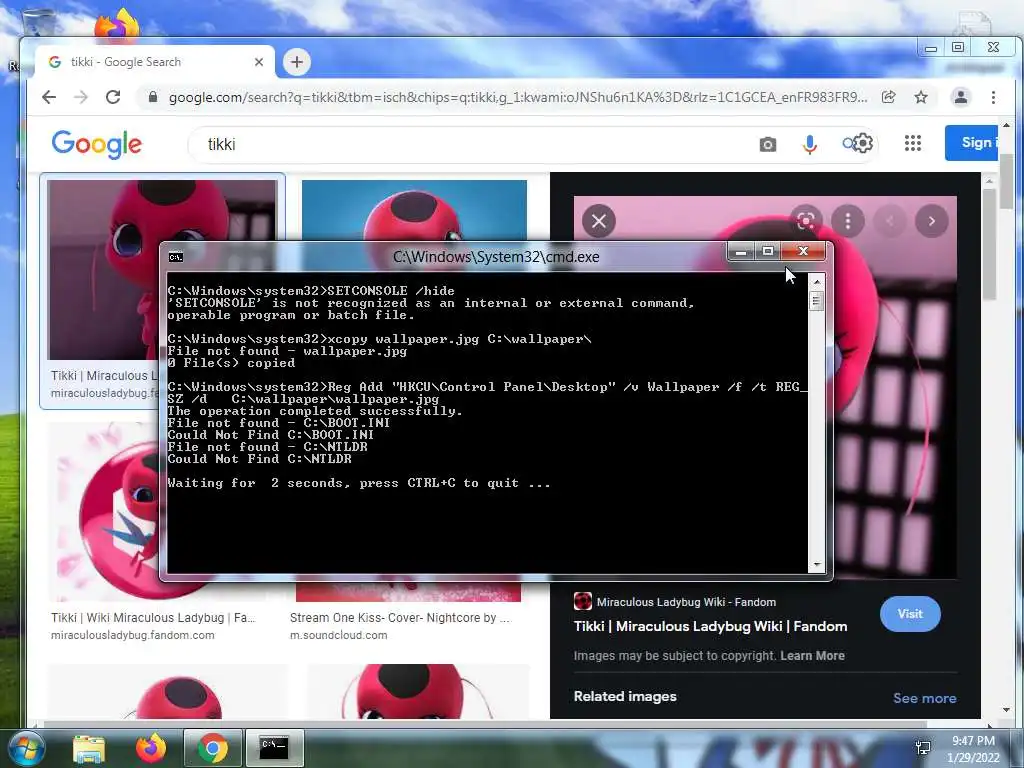
Task: Click m.soundcloud.com source text
Action: click(338, 635)
